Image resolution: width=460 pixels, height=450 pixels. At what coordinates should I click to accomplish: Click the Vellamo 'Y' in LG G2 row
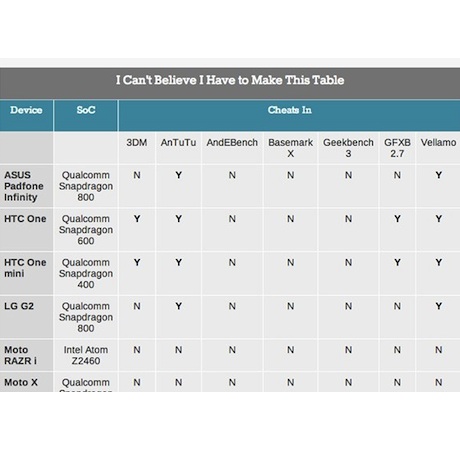pos(438,306)
